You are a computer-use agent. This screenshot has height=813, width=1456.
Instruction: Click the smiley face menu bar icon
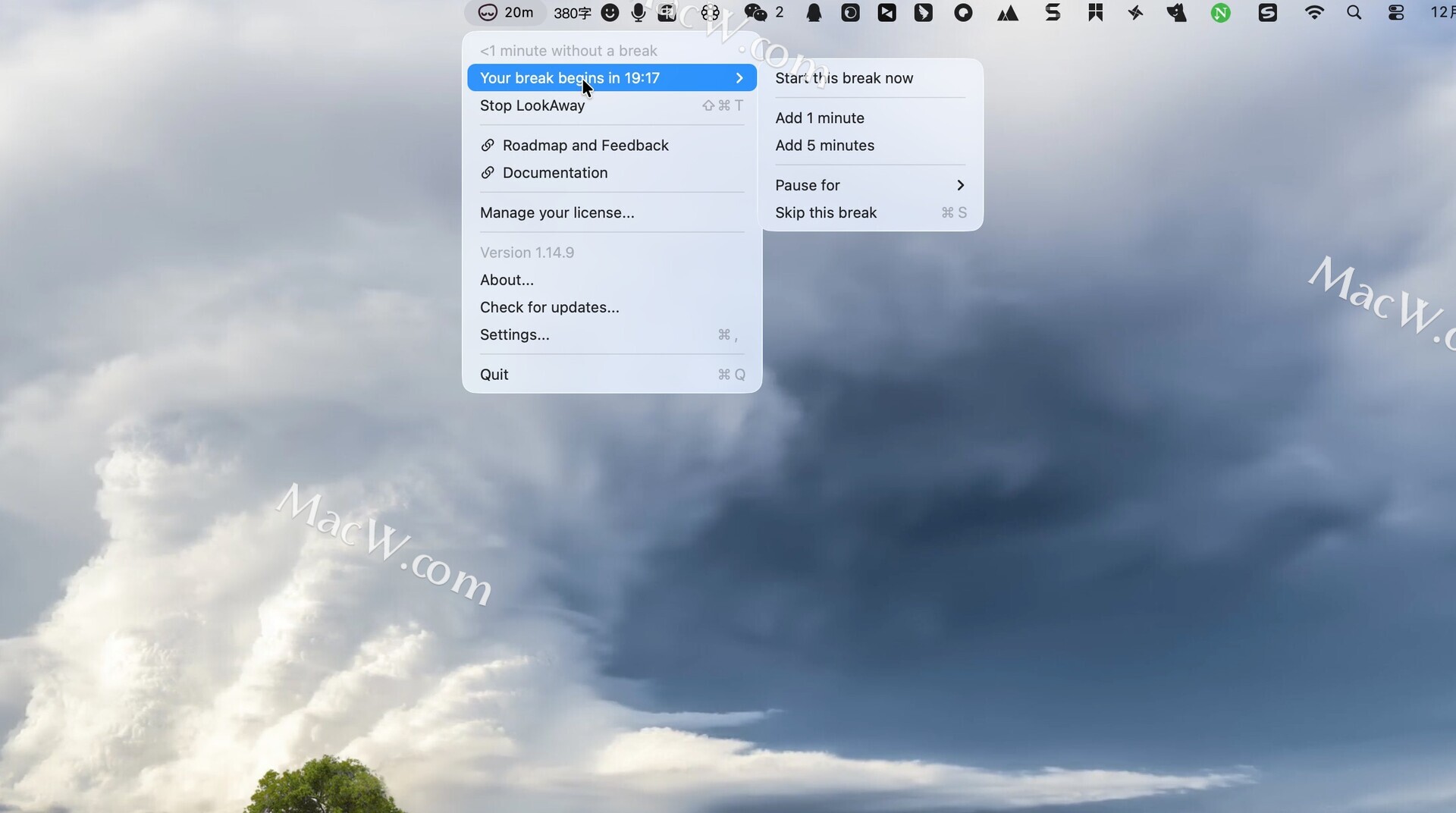tap(610, 13)
